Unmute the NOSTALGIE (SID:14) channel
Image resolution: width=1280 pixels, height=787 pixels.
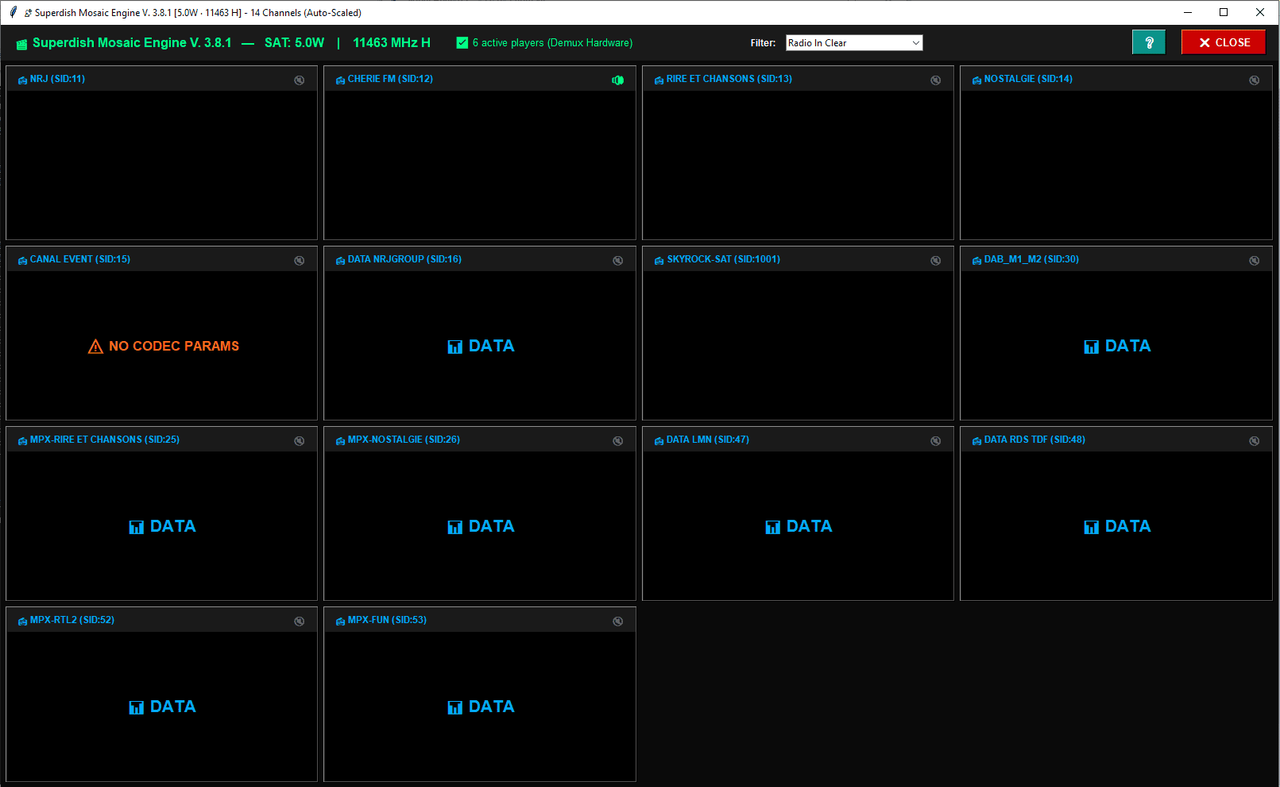pyautogui.click(x=1254, y=80)
